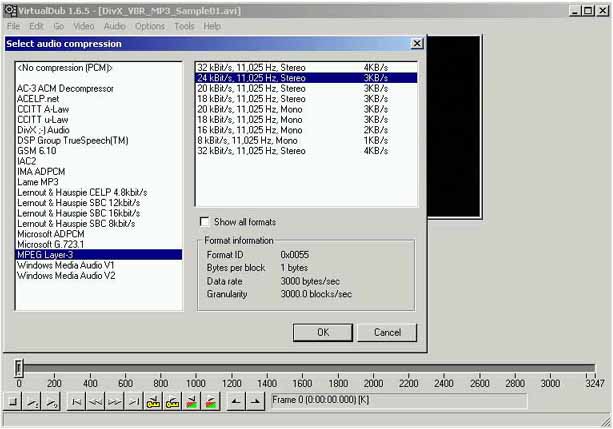
Task: Step forward one frame
Action: 115,402
